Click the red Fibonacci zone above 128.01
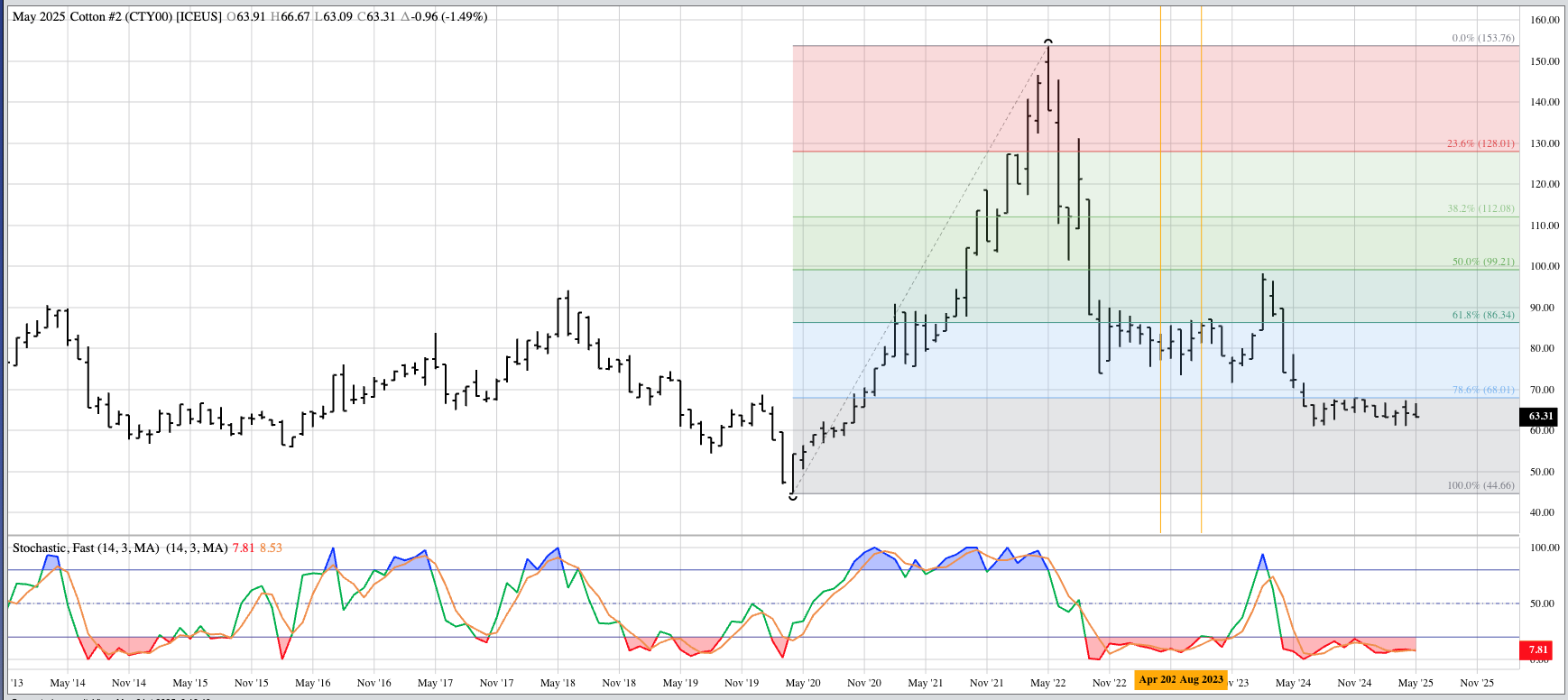Image resolution: width=1568 pixels, height=700 pixels. coord(902,97)
